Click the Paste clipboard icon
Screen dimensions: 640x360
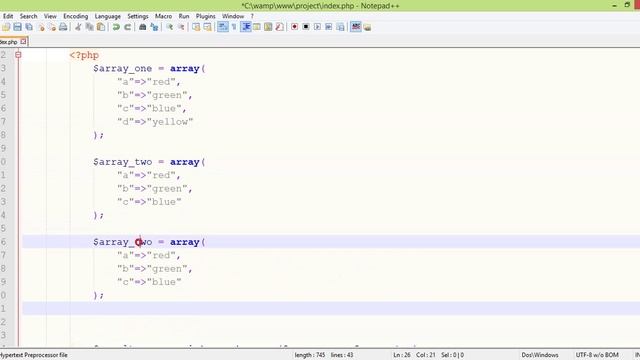point(100,27)
